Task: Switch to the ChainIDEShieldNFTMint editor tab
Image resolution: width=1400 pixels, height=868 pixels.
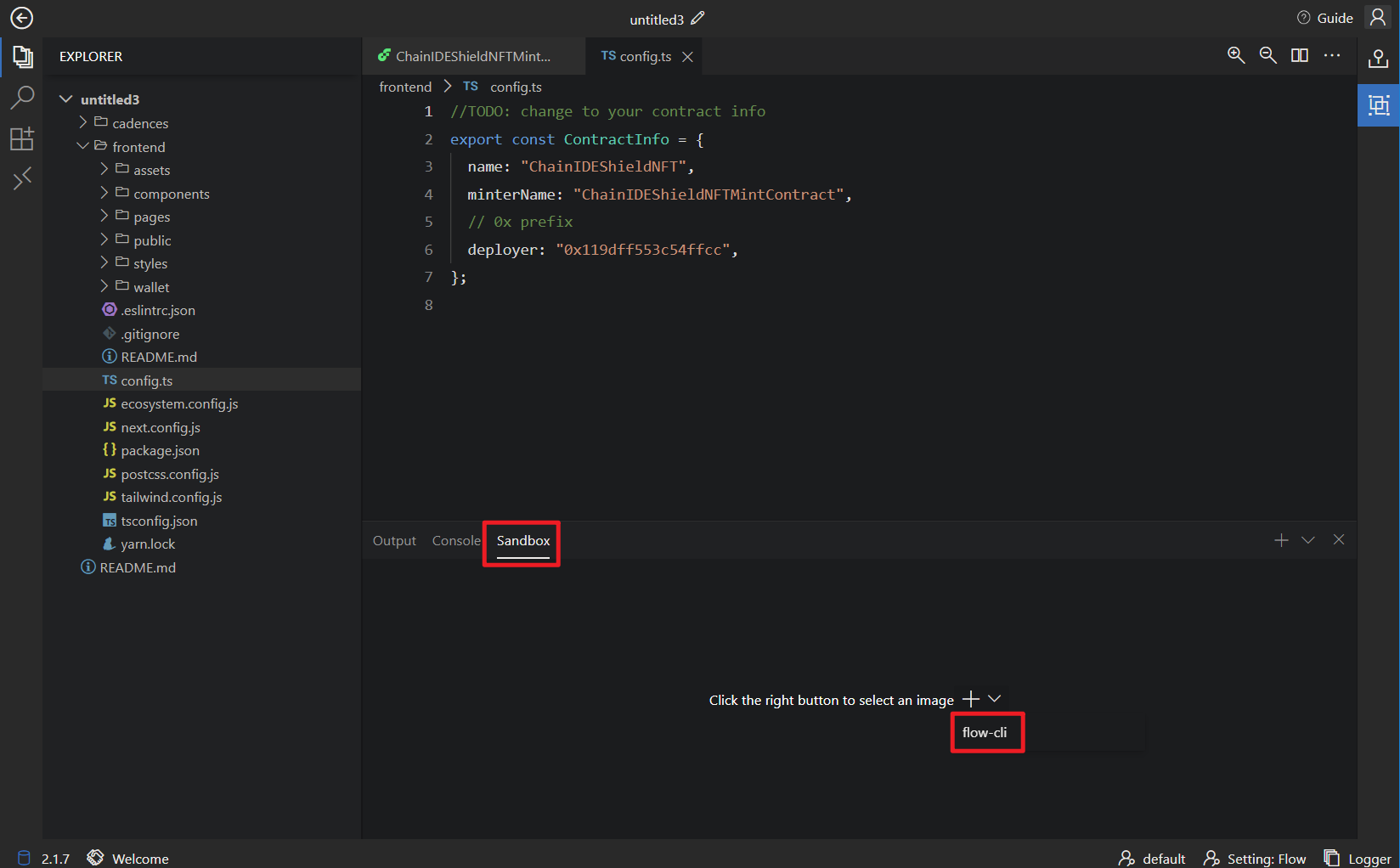Action: coord(472,56)
